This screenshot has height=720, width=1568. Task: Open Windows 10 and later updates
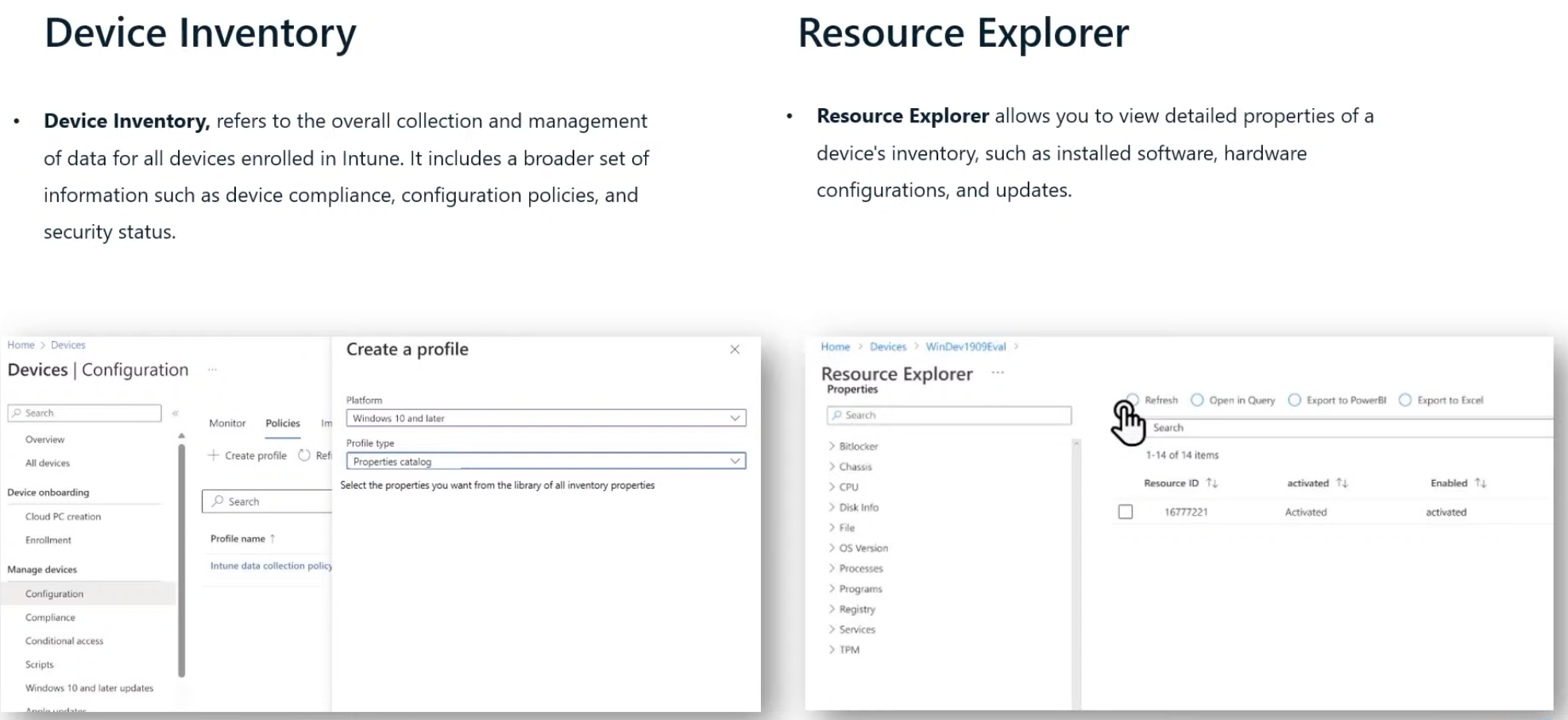89,688
